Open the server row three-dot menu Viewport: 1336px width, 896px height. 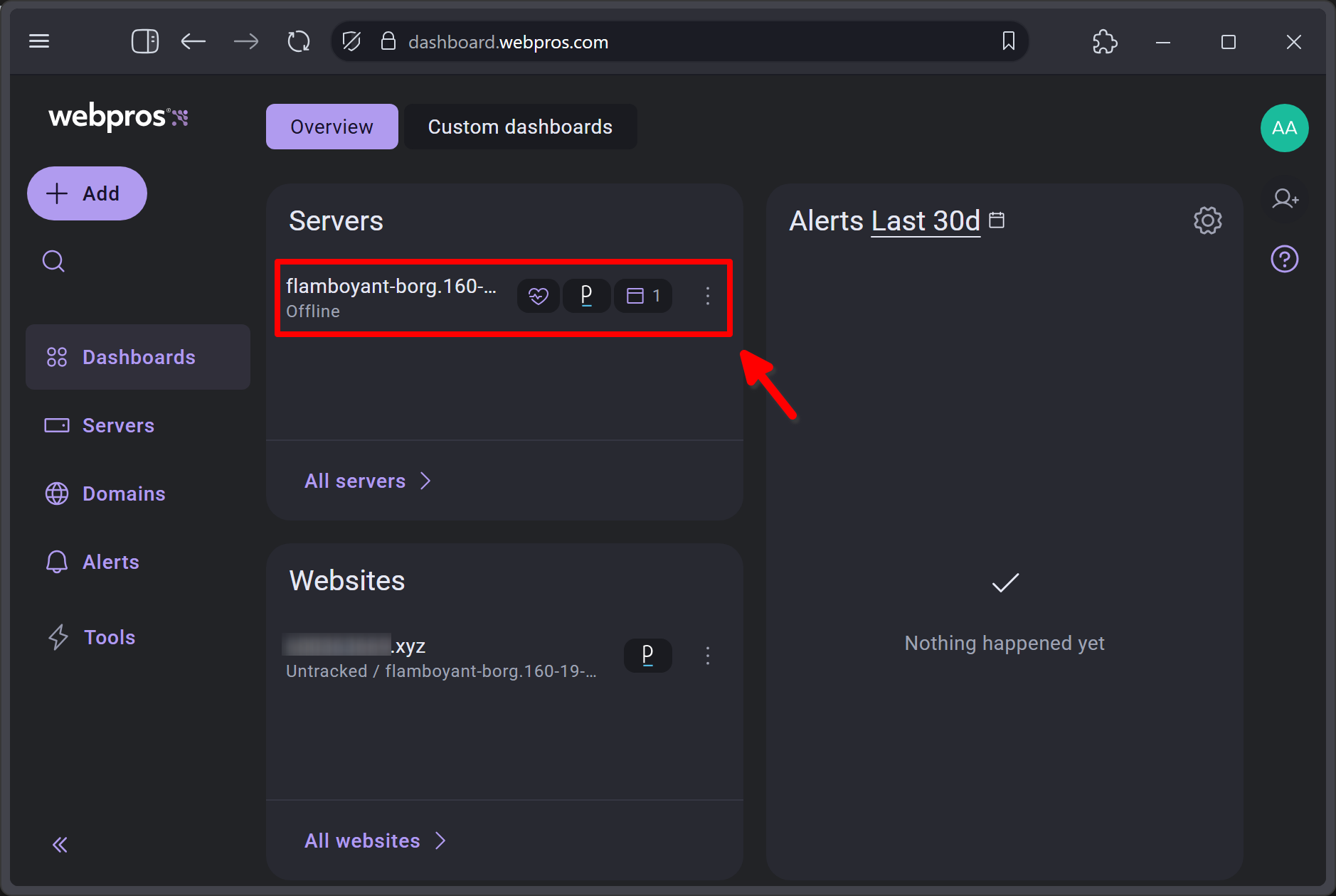(707, 296)
